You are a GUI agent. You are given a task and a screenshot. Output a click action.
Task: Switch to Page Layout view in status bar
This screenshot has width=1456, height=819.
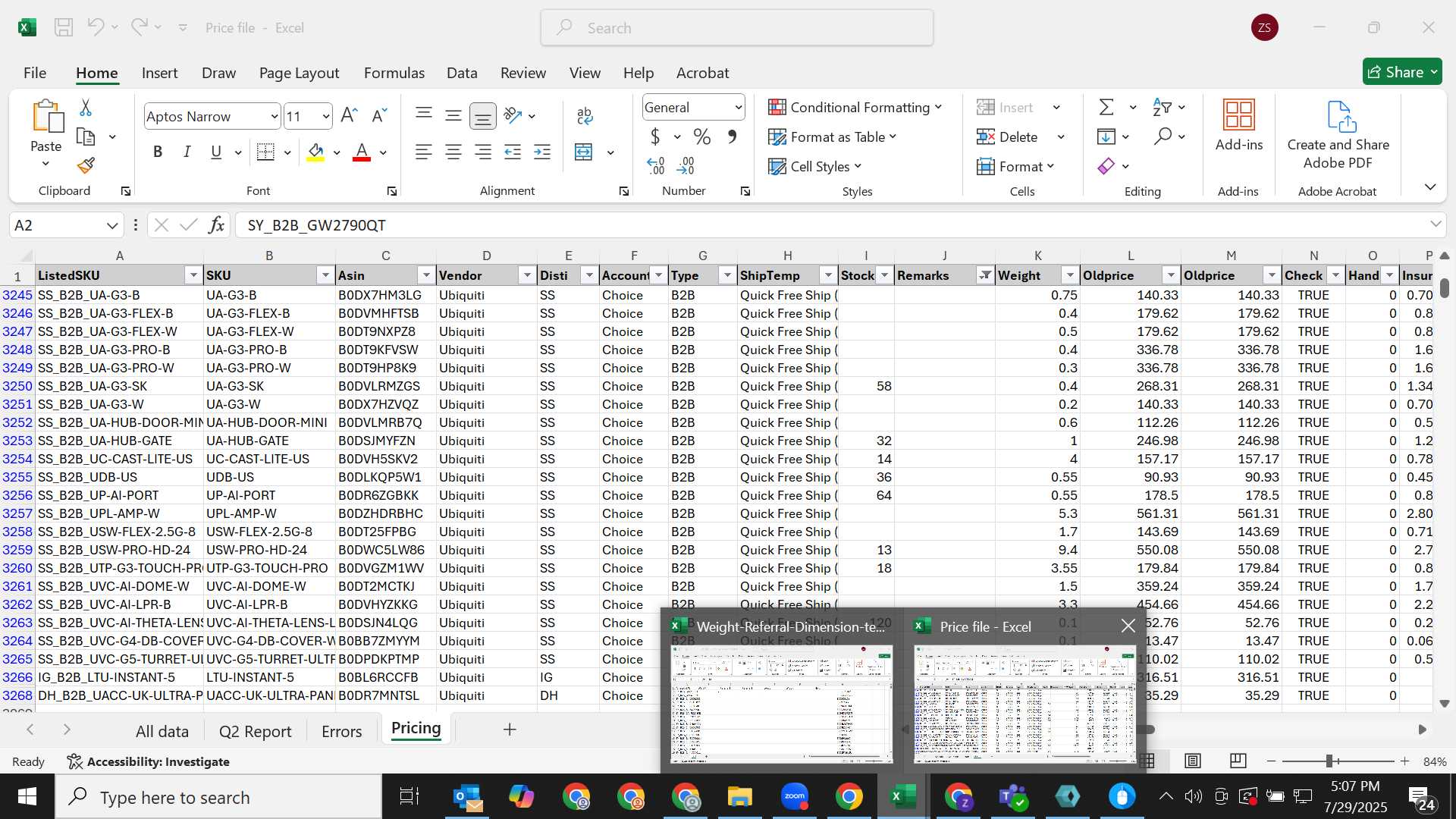coord(1193,761)
